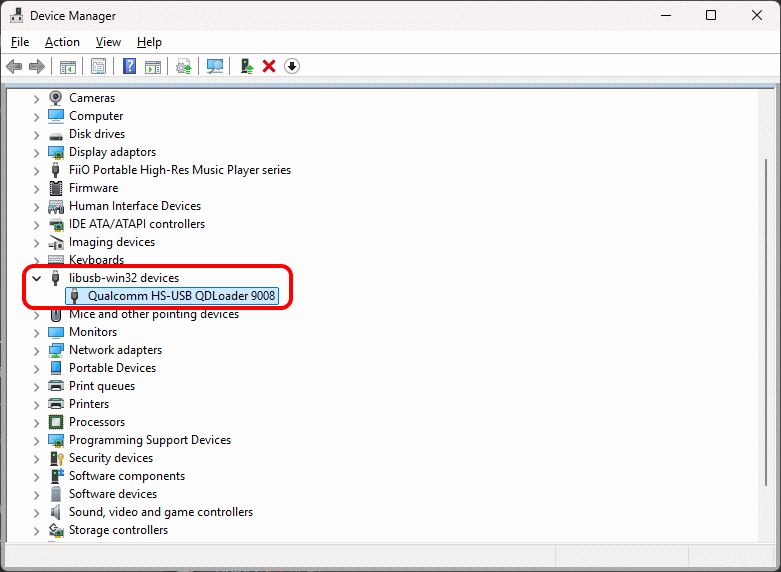Select the Processors label
Image resolution: width=781 pixels, height=572 pixels.
point(97,422)
